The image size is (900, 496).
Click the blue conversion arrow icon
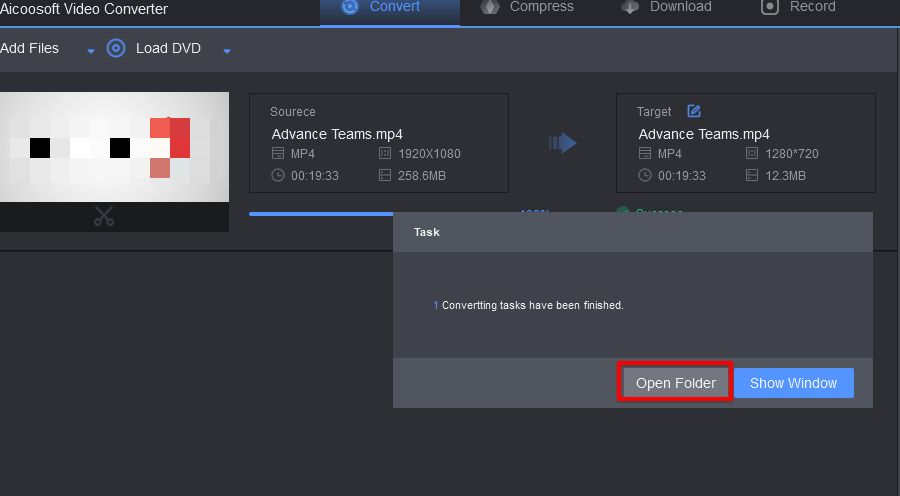click(x=562, y=143)
